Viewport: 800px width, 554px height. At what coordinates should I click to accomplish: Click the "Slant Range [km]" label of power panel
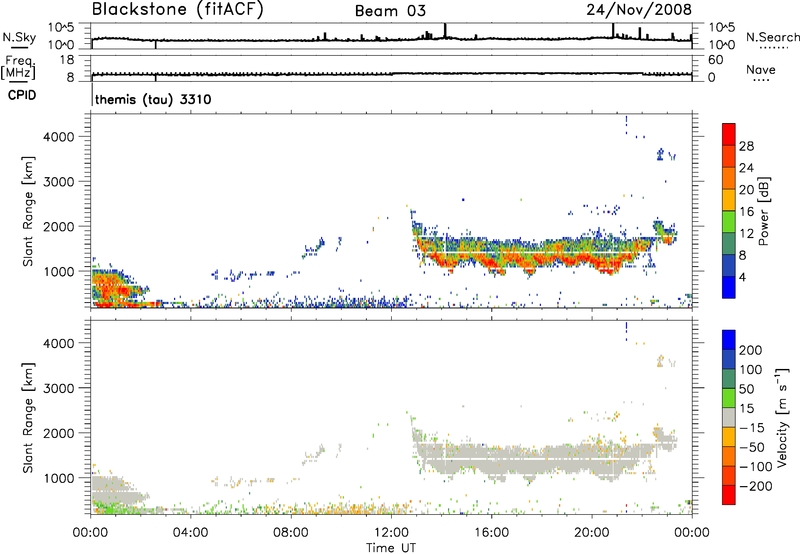[x=28, y=211]
